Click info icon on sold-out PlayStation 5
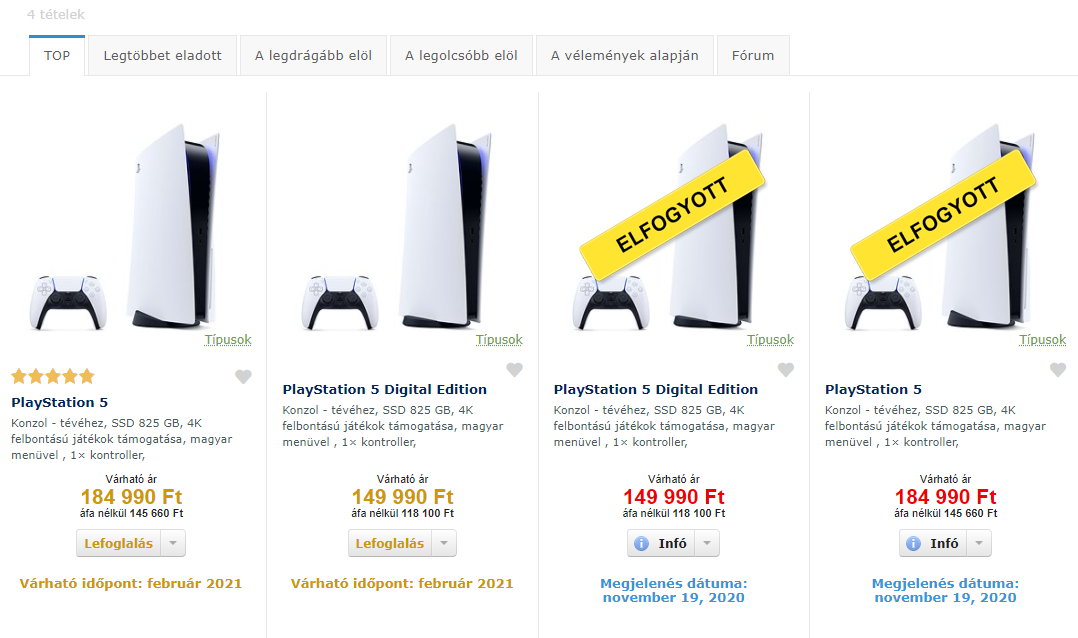 coord(913,544)
